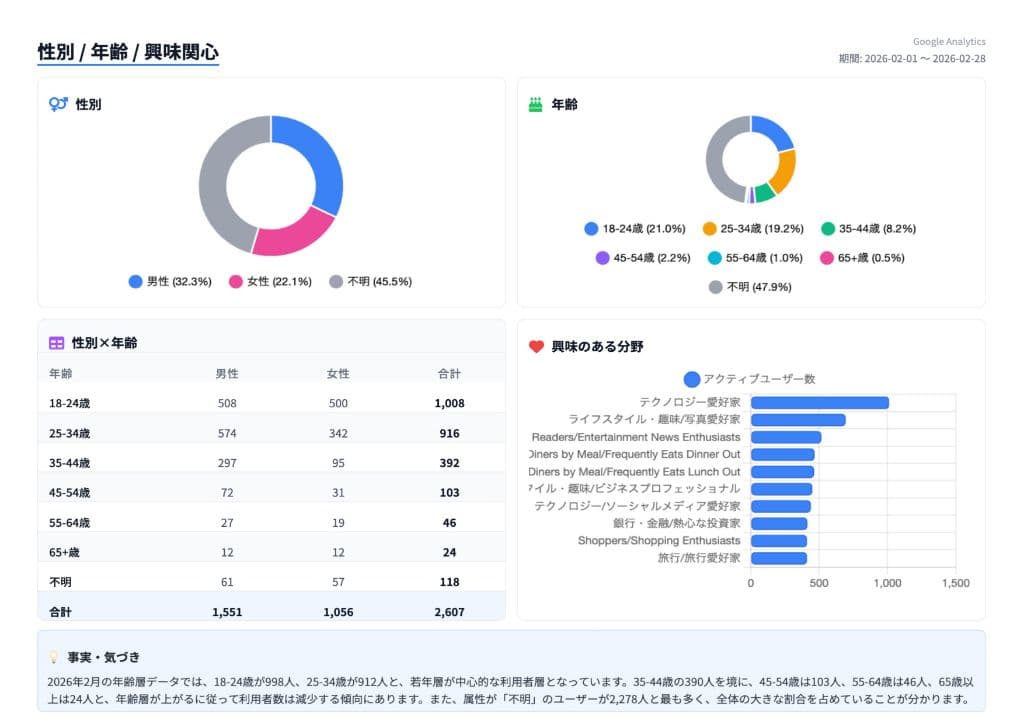Screen dimensions: 1024x724
Task: Click the gender symbol icon beside 性別
Action: tap(58, 104)
